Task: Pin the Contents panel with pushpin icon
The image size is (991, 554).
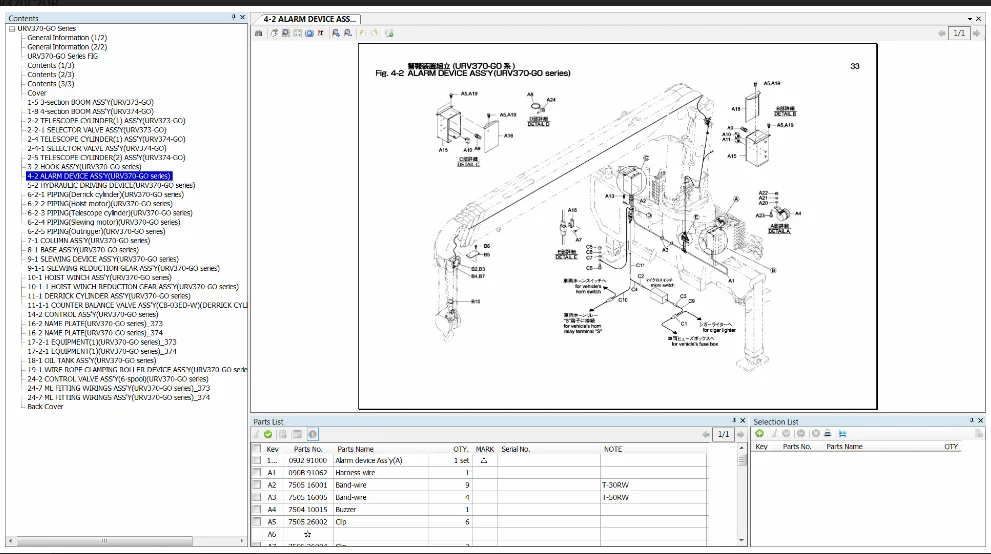Action: (233, 17)
